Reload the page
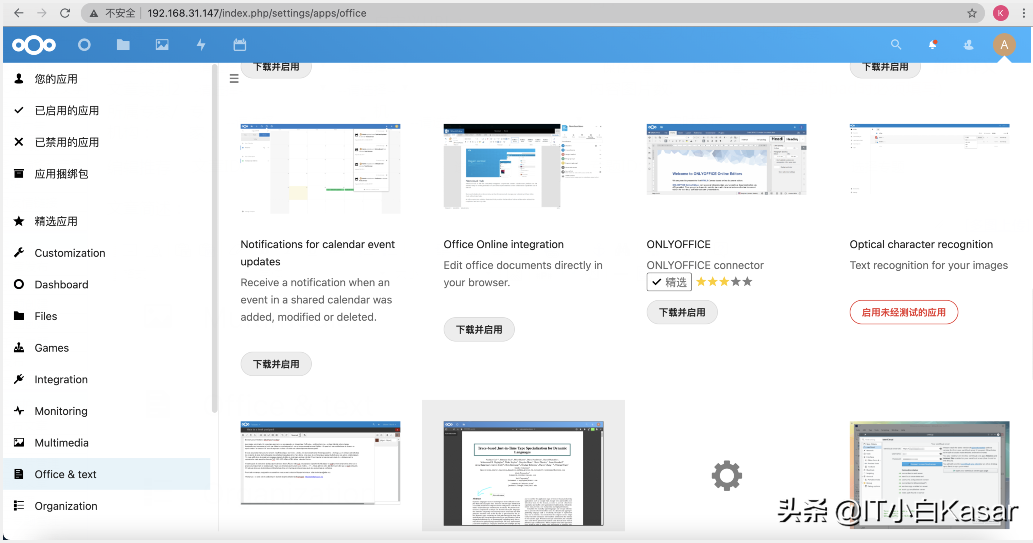Image resolution: width=1033 pixels, height=543 pixels. pos(65,13)
